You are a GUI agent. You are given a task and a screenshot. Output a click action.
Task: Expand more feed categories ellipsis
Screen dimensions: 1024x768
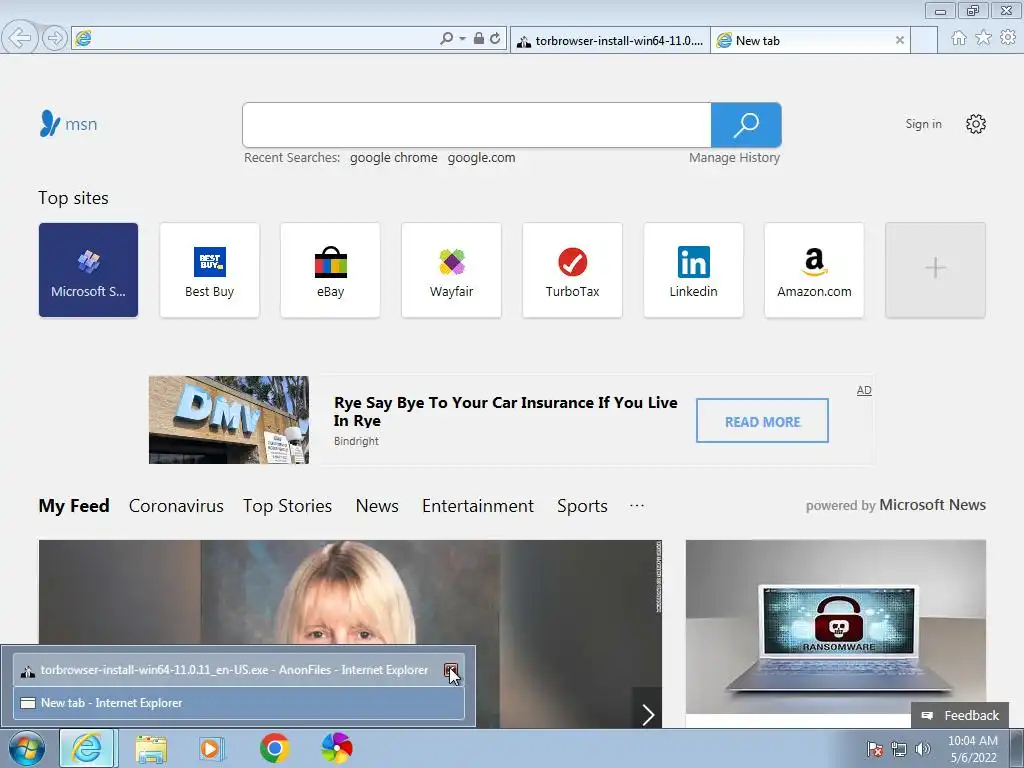tap(637, 505)
